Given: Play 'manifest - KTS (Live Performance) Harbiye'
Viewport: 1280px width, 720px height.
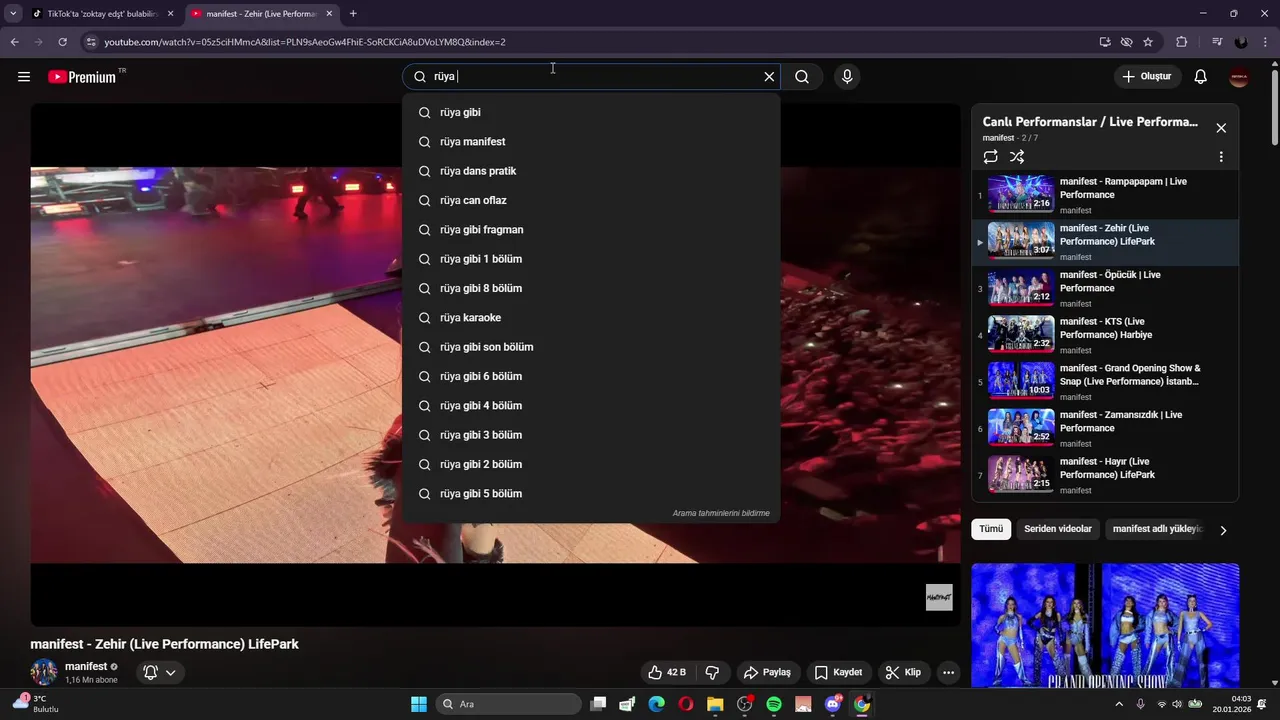Looking at the screenshot, I should 1105,335.
